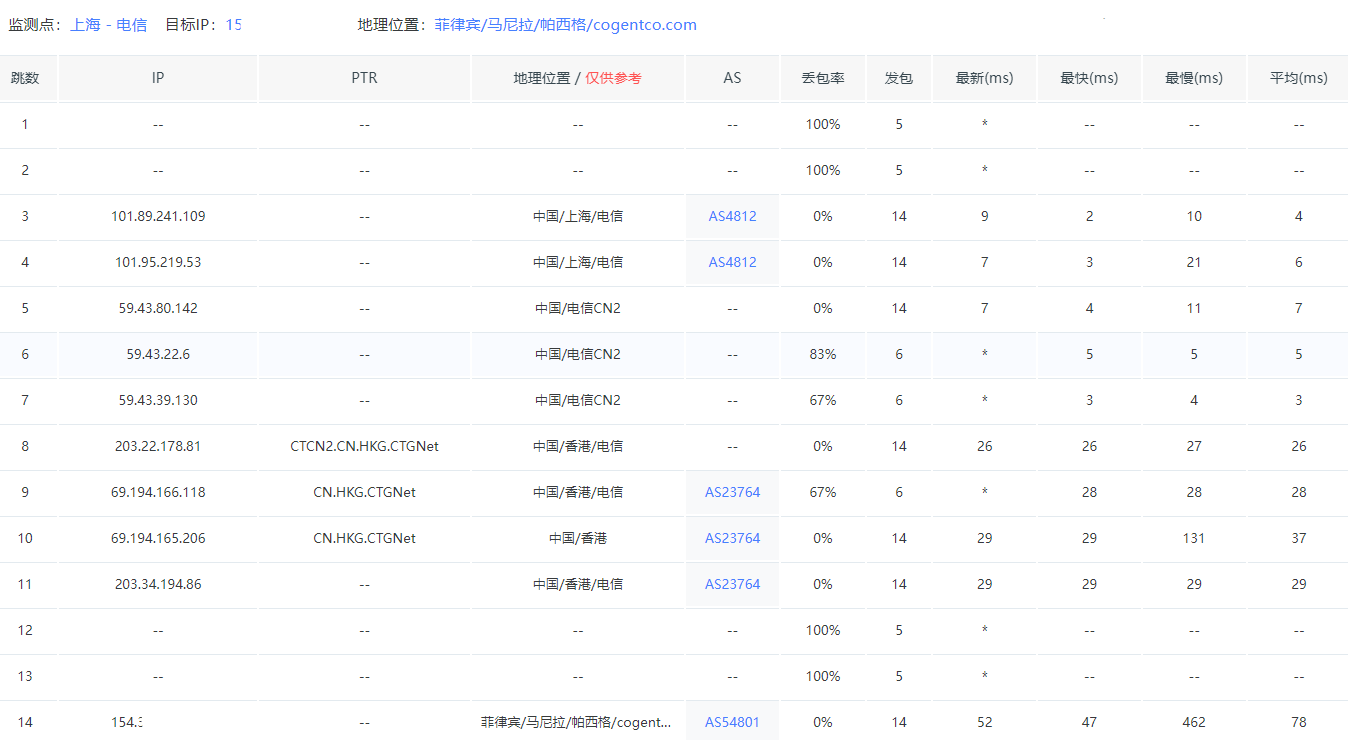Click the 最新(ms) column header
The width and height of the screenshot is (1348, 740).
(984, 78)
